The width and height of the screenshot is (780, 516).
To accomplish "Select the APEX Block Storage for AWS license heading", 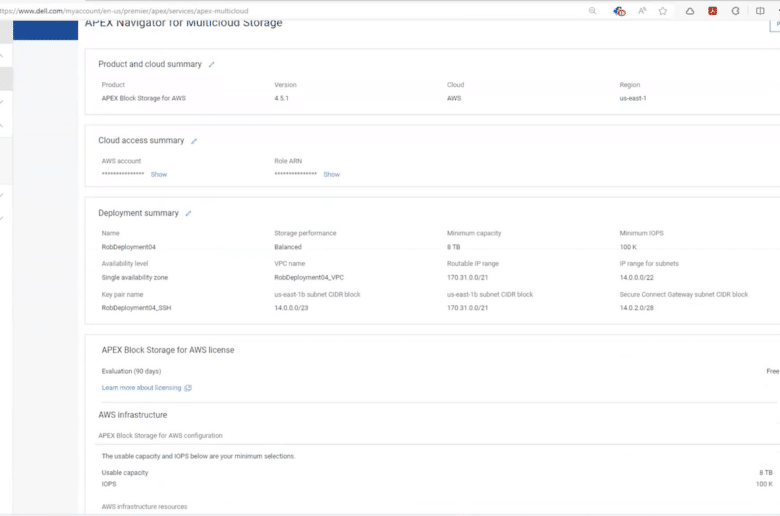I will (168, 350).
